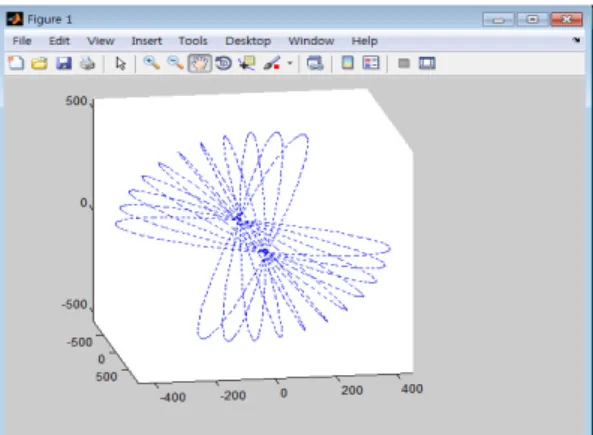Click the Link Plot icon
The height and width of the screenshot is (435, 593).
click(x=315, y=63)
